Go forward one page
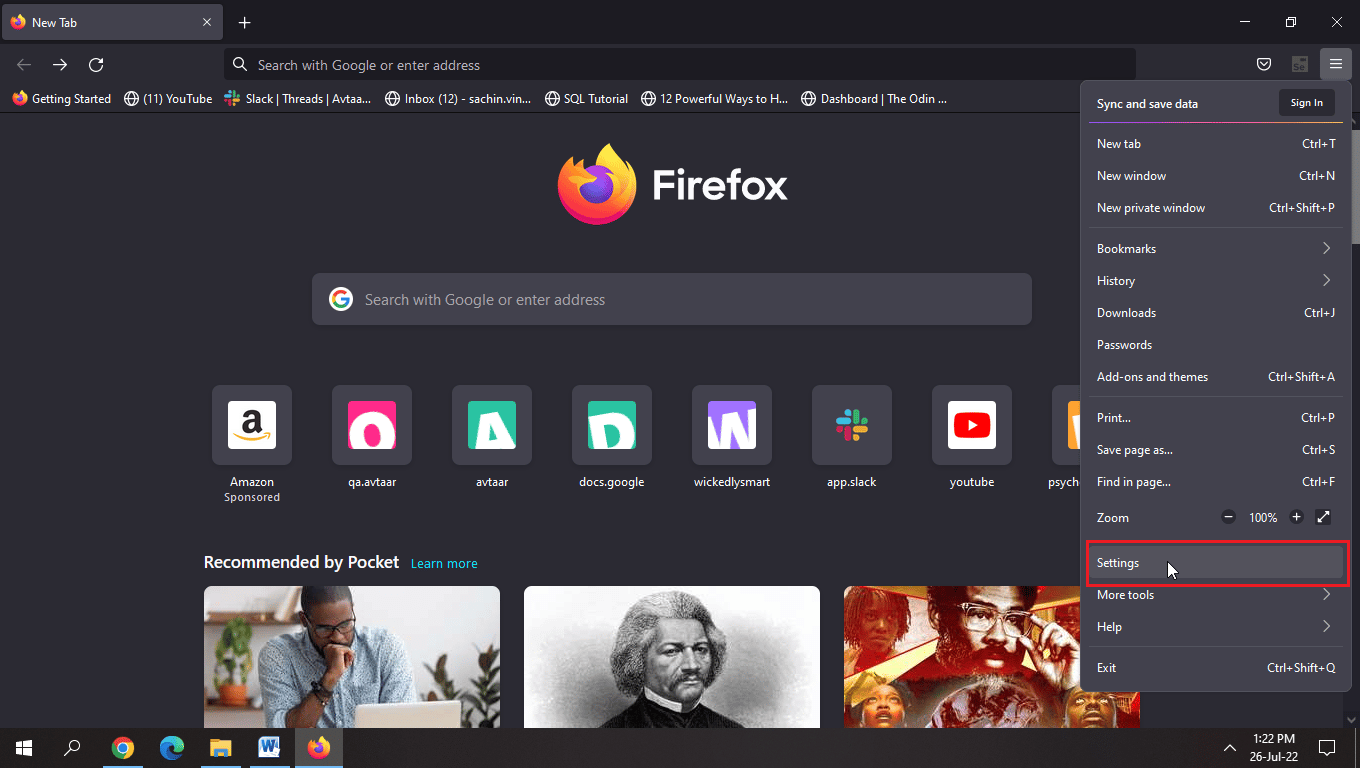 (60, 65)
